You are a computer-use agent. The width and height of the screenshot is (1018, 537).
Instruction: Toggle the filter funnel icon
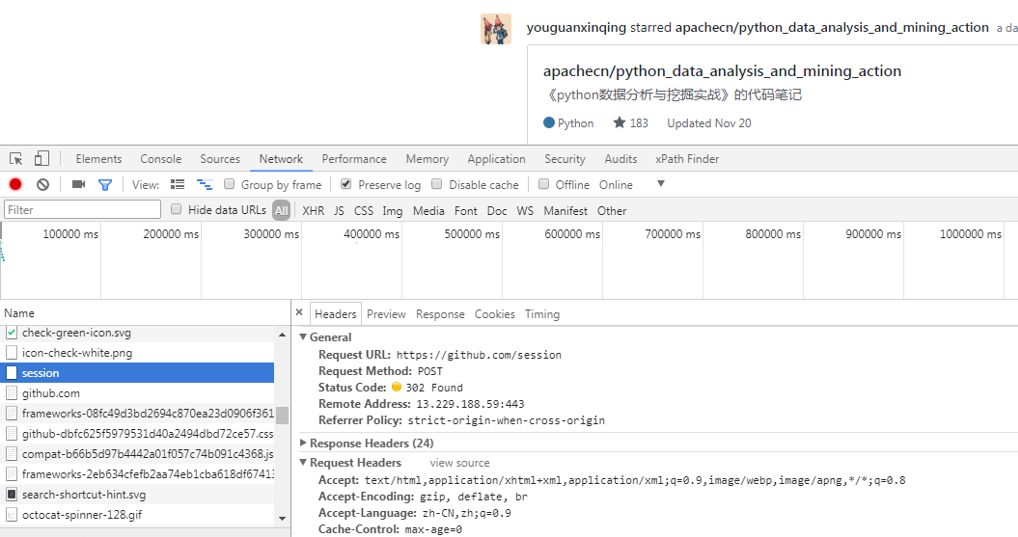coord(105,185)
